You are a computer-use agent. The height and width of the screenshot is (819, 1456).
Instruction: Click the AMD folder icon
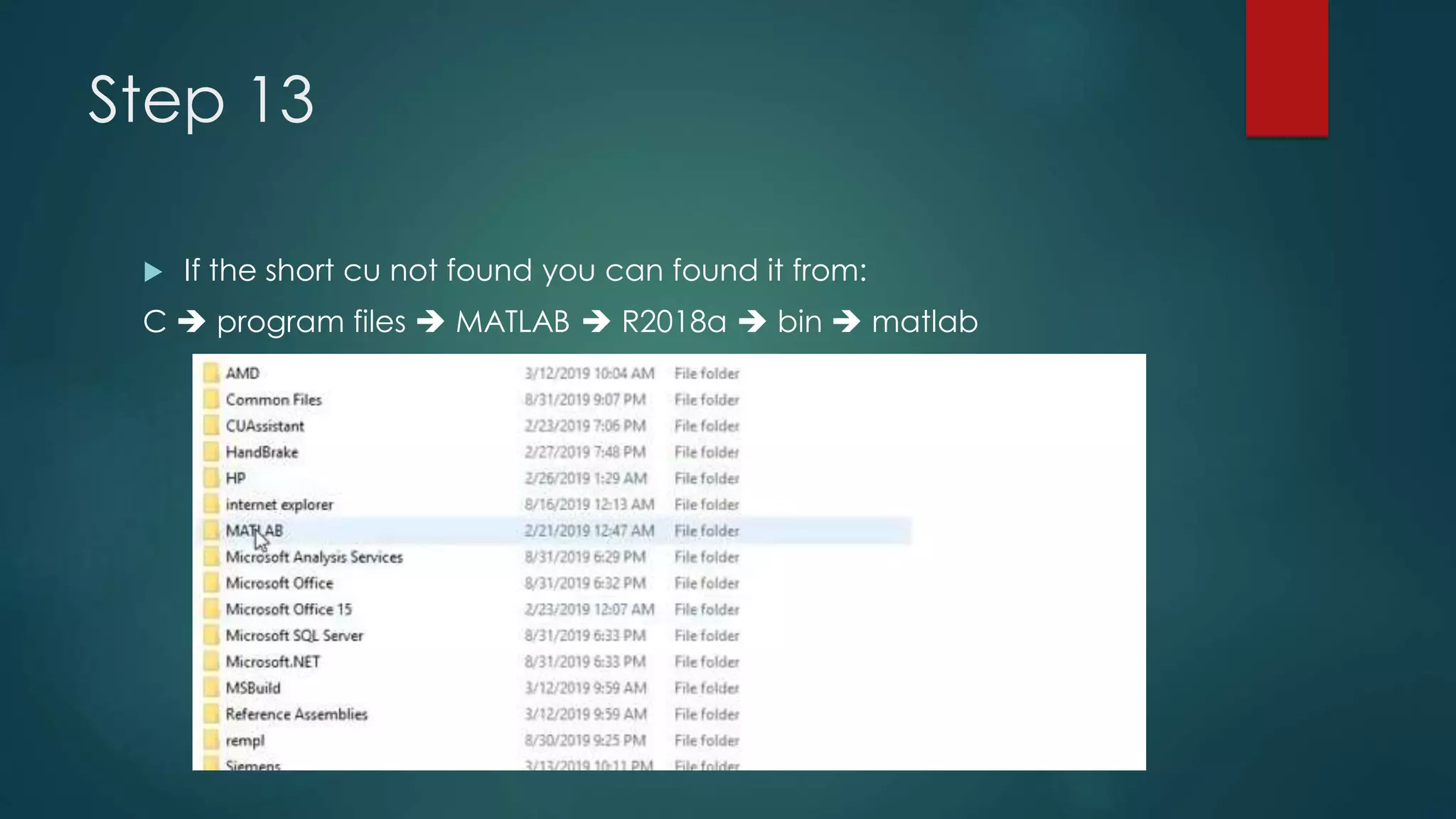(211, 373)
